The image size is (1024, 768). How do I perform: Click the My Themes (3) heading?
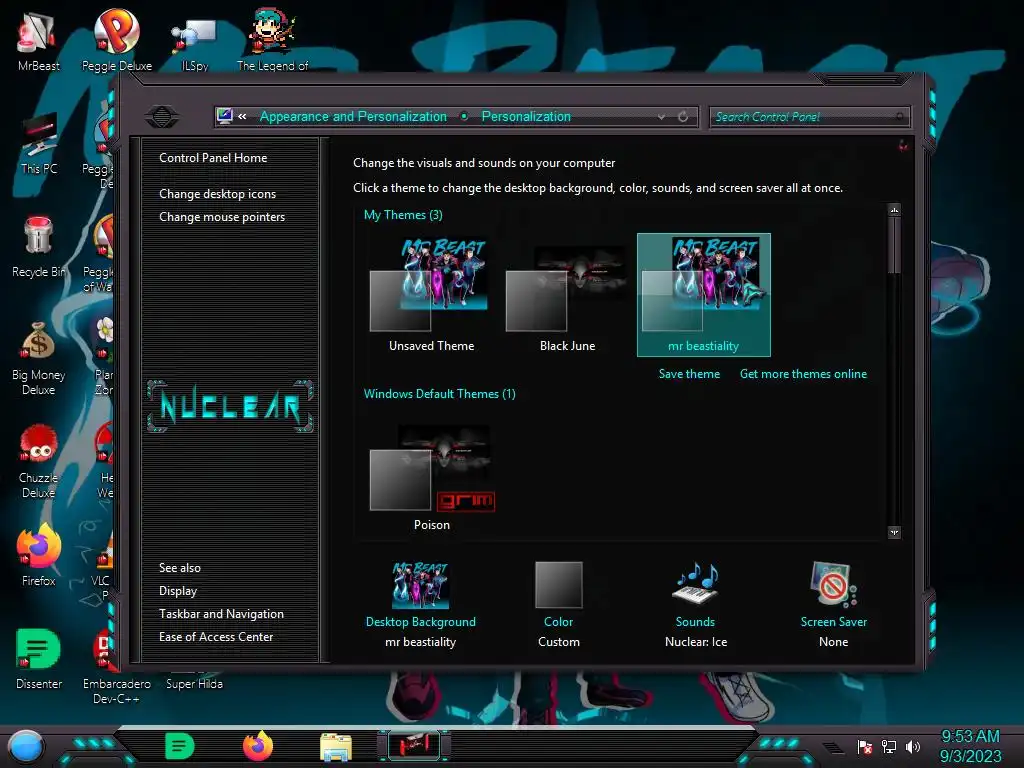point(403,215)
